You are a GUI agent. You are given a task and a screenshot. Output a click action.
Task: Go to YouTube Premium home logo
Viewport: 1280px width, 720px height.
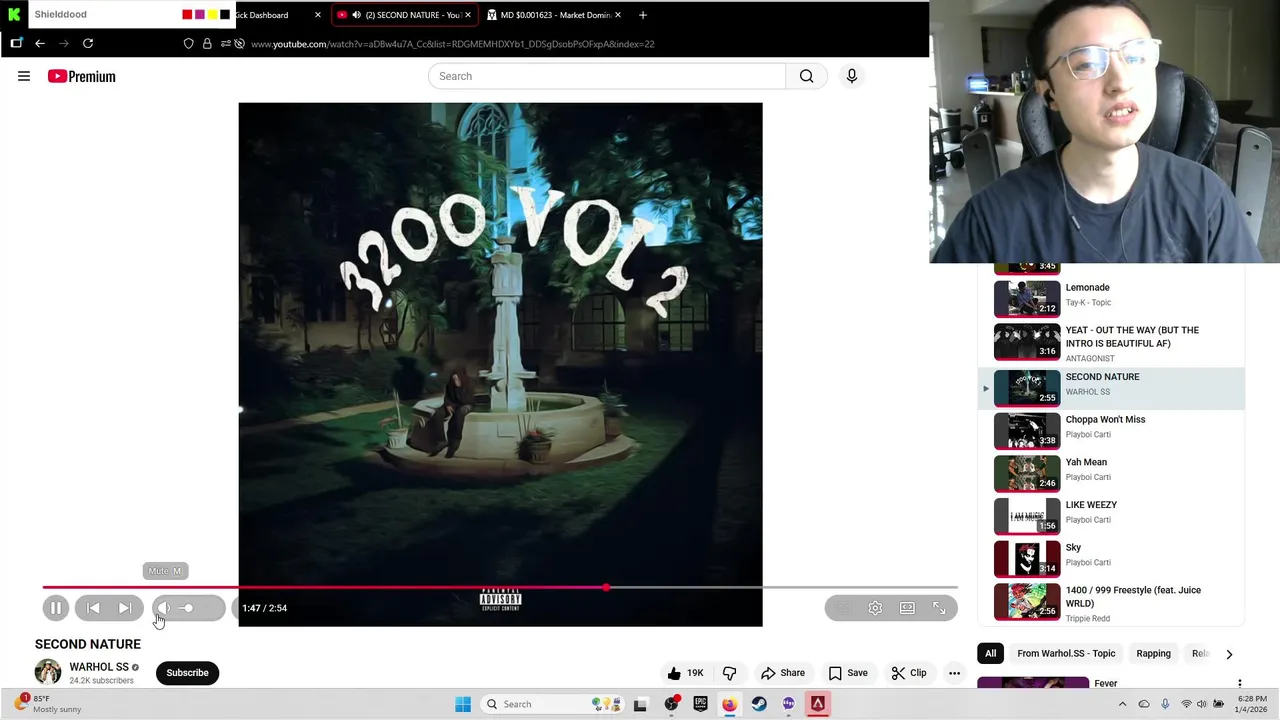(81, 76)
